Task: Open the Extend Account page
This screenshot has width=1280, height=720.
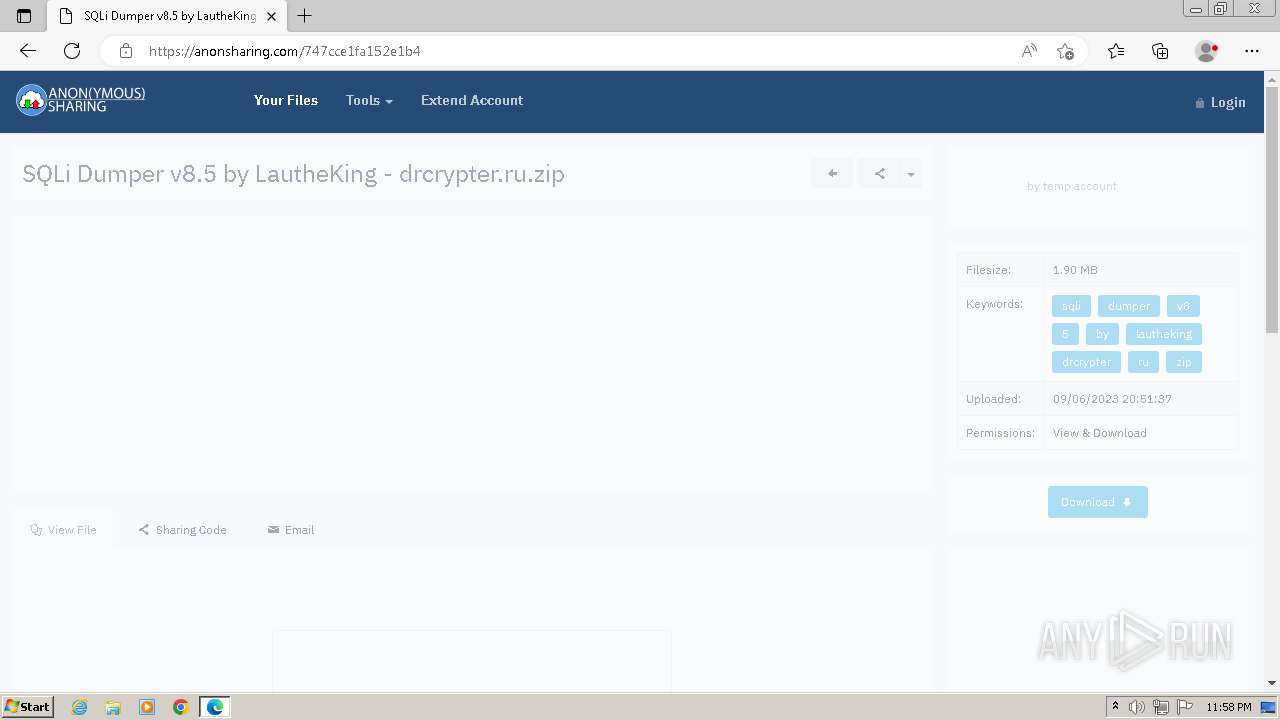Action: (472, 100)
